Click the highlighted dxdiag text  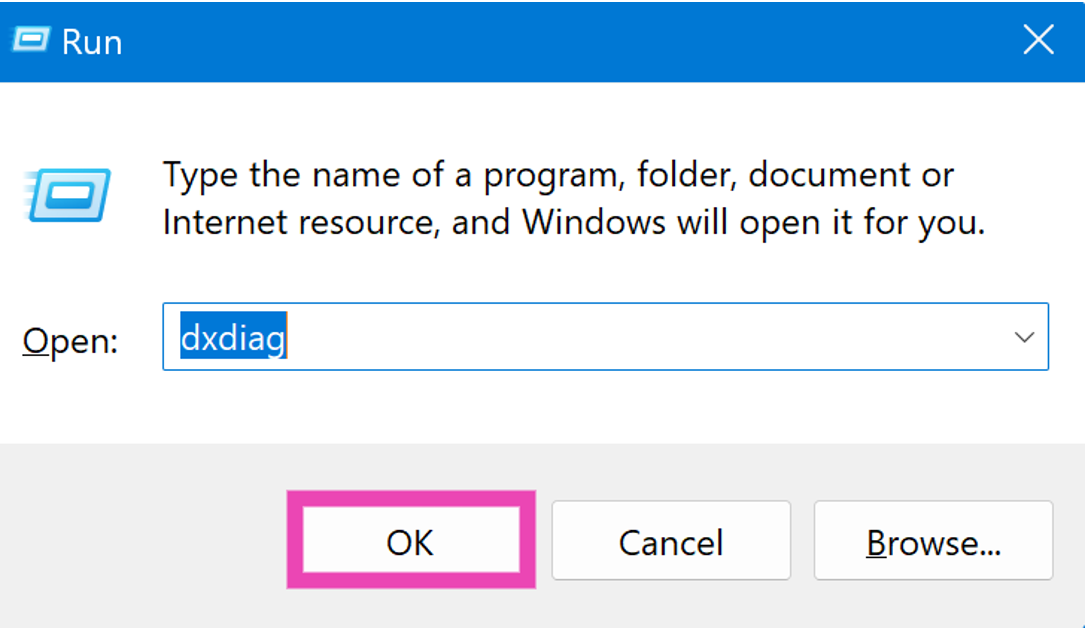point(233,338)
